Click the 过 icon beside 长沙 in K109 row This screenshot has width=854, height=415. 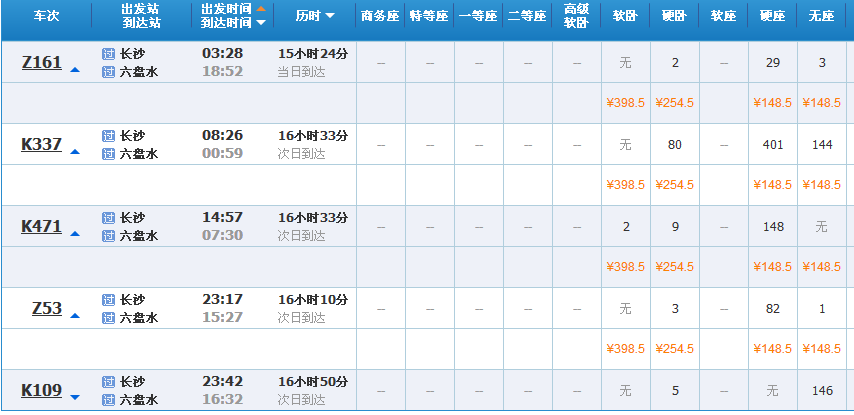(x=108, y=382)
